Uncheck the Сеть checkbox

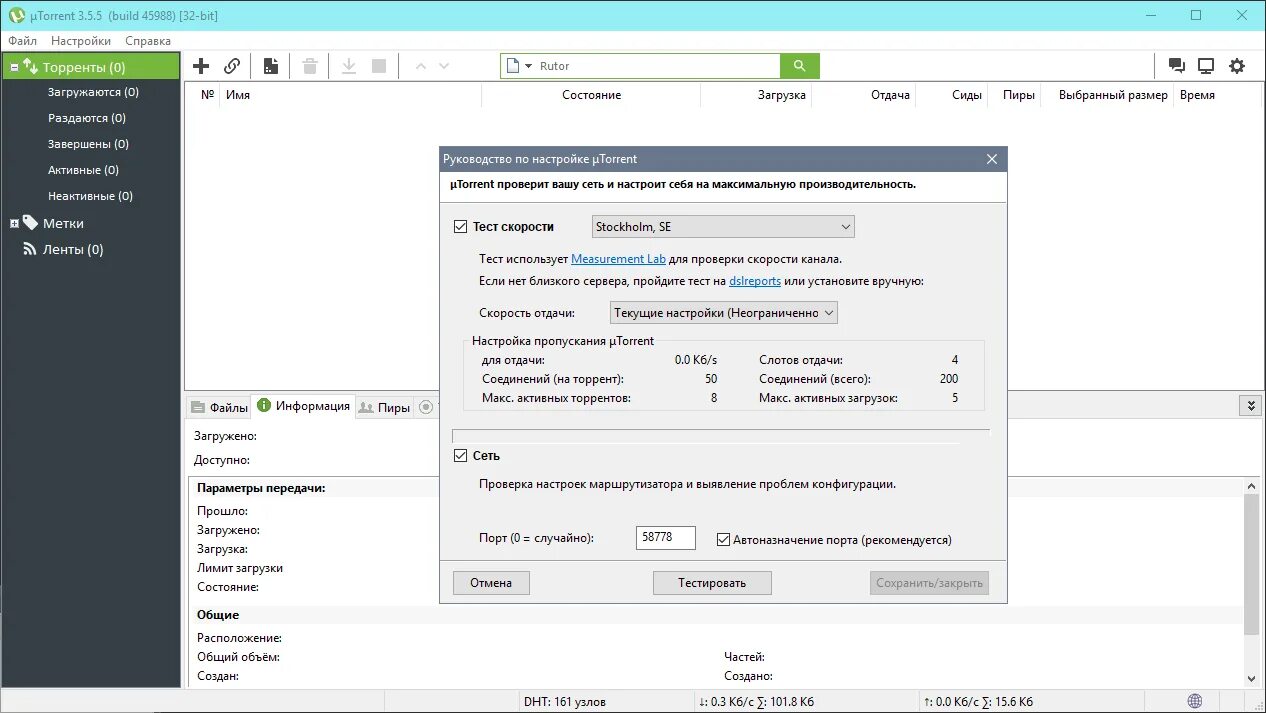(461, 455)
